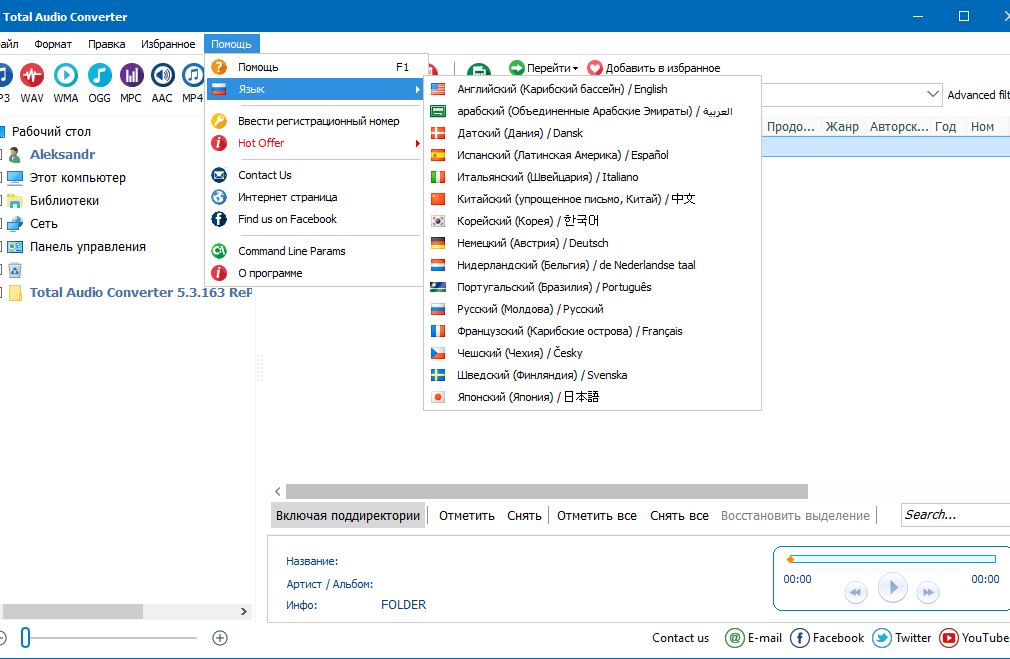
Task: Open Contact Us menu item
Action: pyautogui.click(x=314, y=175)
